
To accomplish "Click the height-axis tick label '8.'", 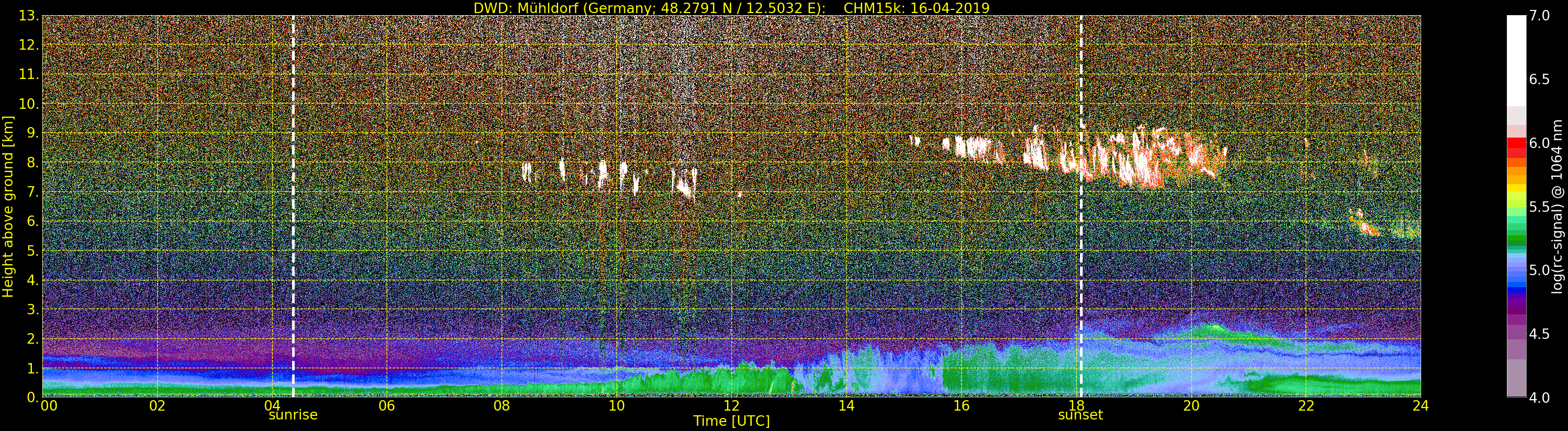I will [32, 163].
